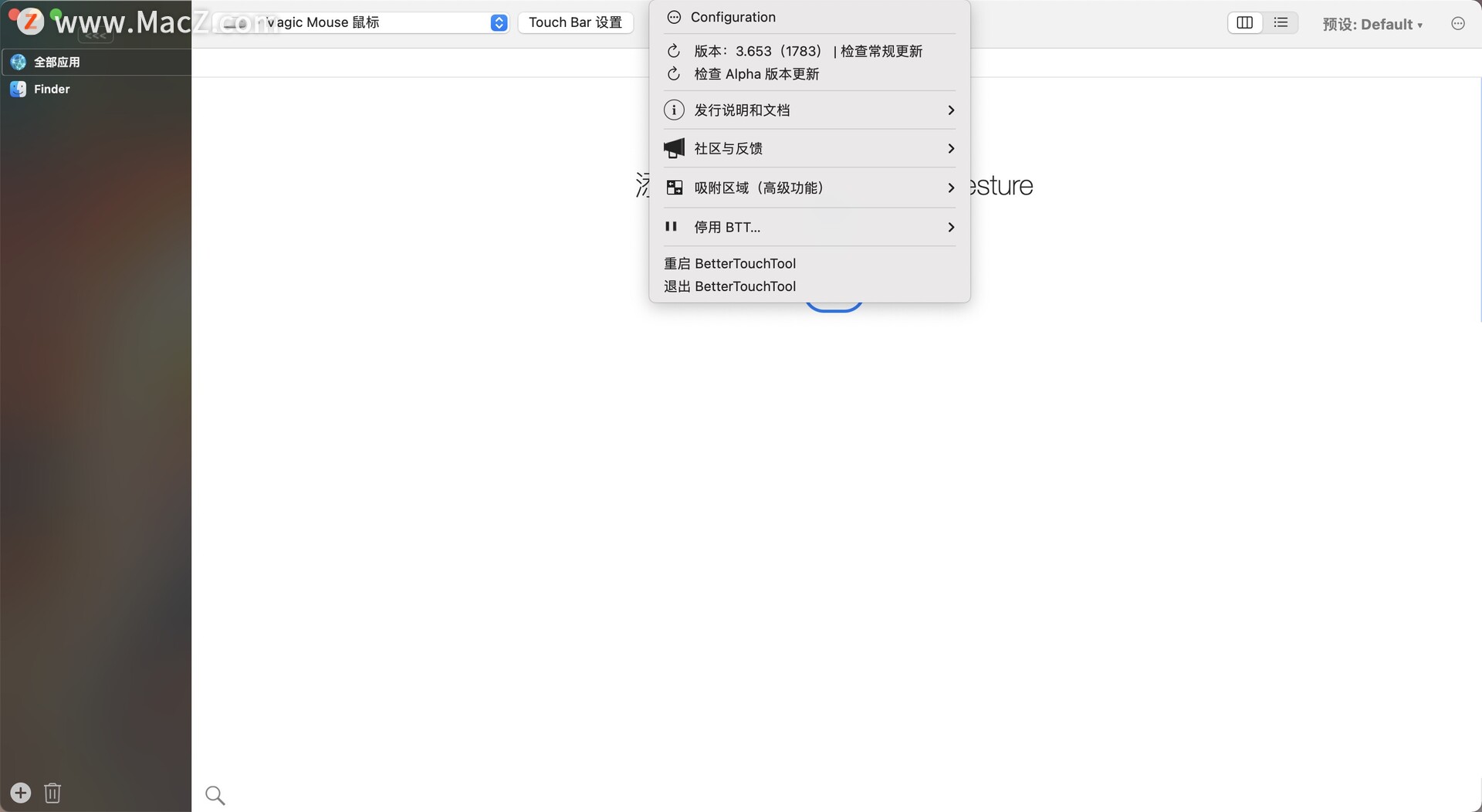Expand 社区与反馈 submenu arrow
Image resolution: width=1482 pixels, height=812 pixels.
click(951, 148)
